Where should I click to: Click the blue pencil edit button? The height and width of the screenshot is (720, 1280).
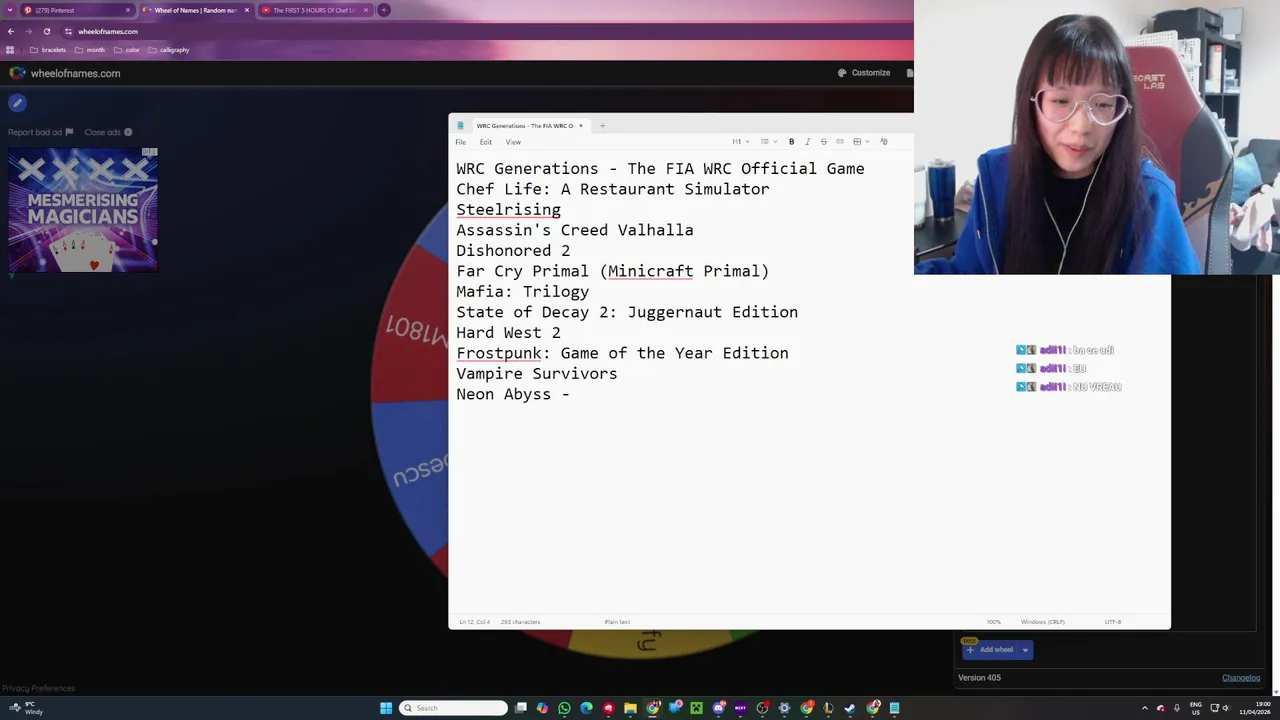pyautogui.click(x=17, y=103)
